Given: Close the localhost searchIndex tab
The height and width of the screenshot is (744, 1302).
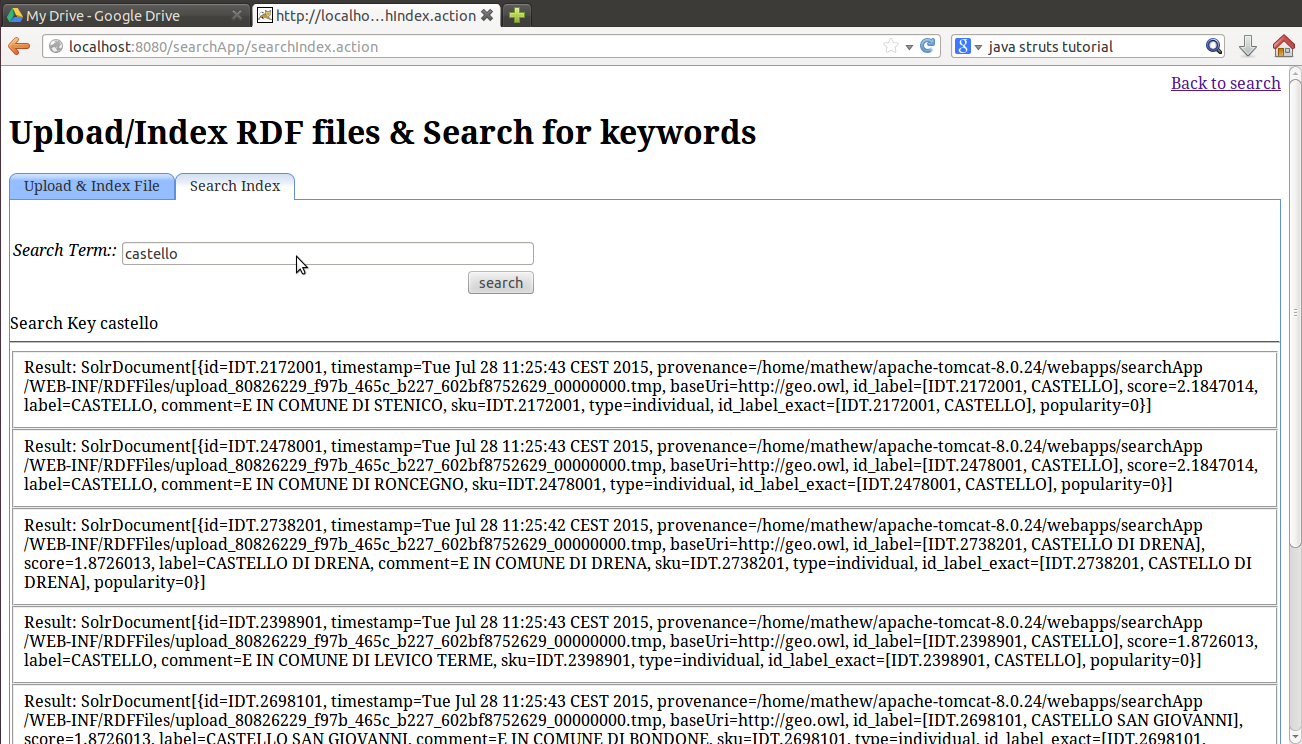Looking at the screenshot, I should [486, 15].
